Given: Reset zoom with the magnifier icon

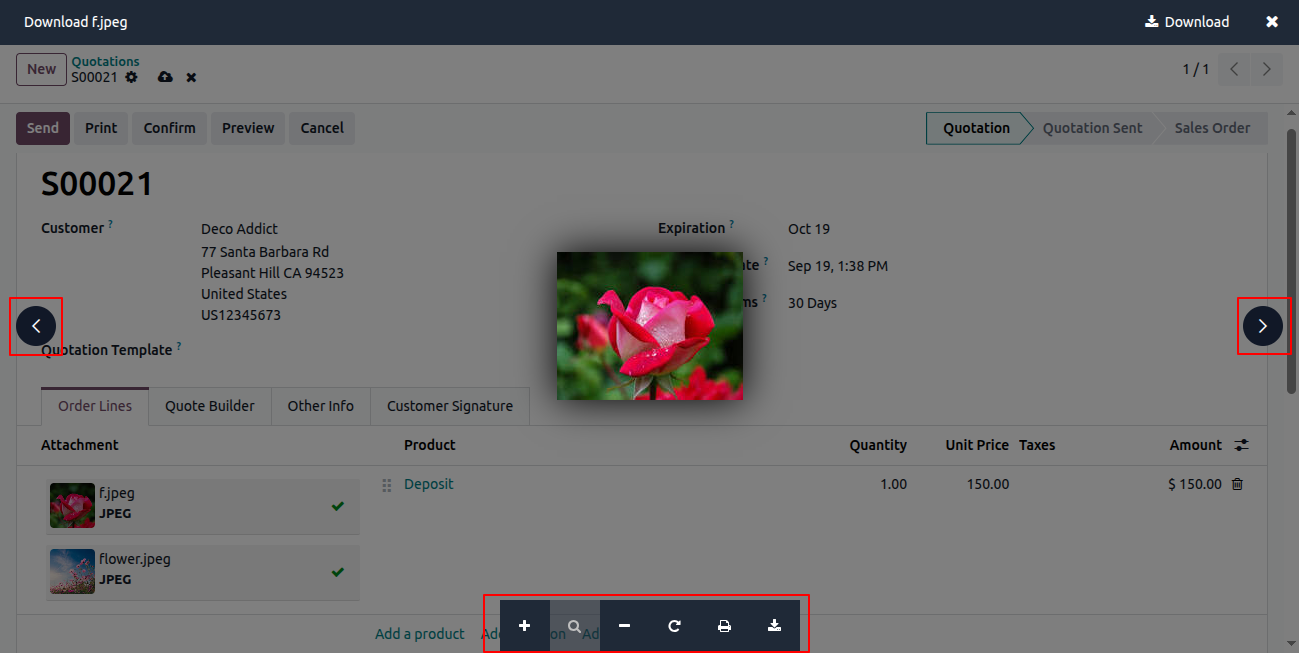Looking at the screenshot, I should coord(575,626).
